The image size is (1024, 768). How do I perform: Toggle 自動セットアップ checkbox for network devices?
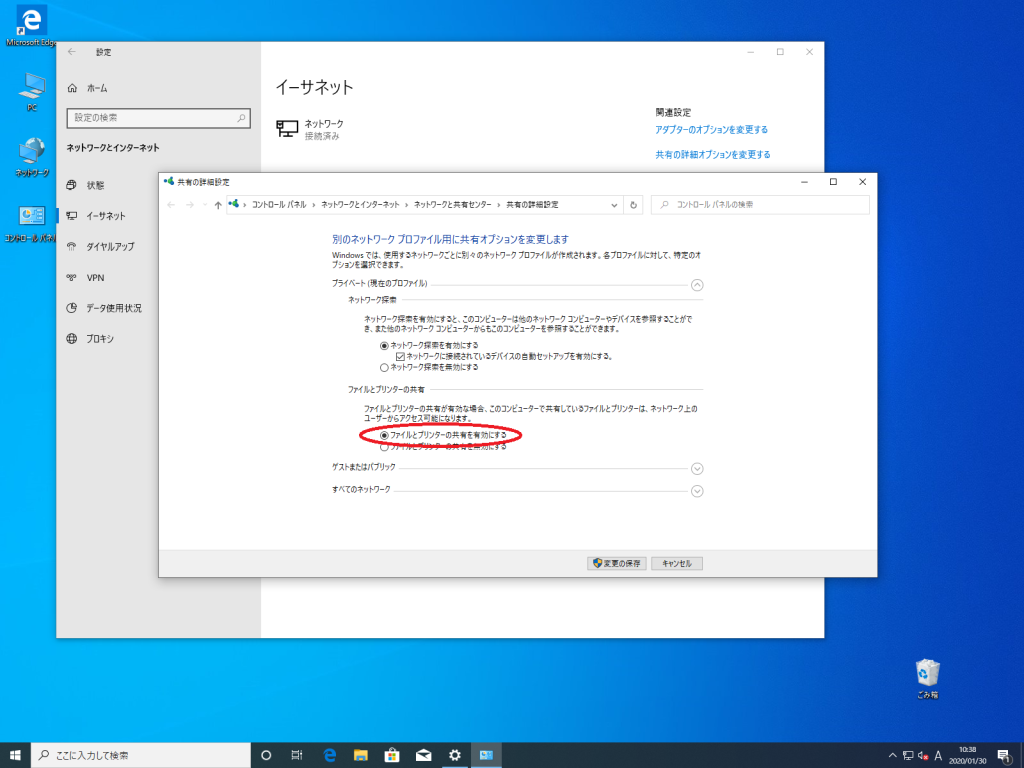400,356
